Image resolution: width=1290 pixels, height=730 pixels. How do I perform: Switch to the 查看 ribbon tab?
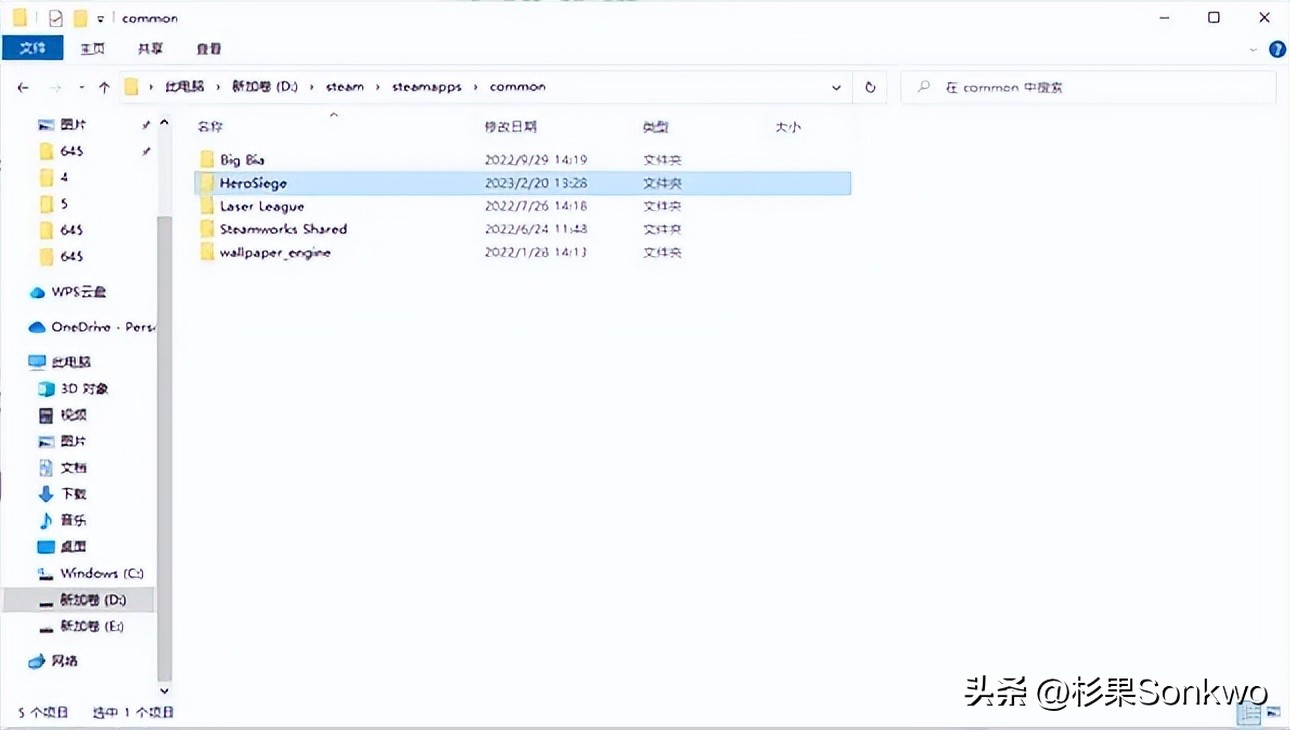coord(208,48)
